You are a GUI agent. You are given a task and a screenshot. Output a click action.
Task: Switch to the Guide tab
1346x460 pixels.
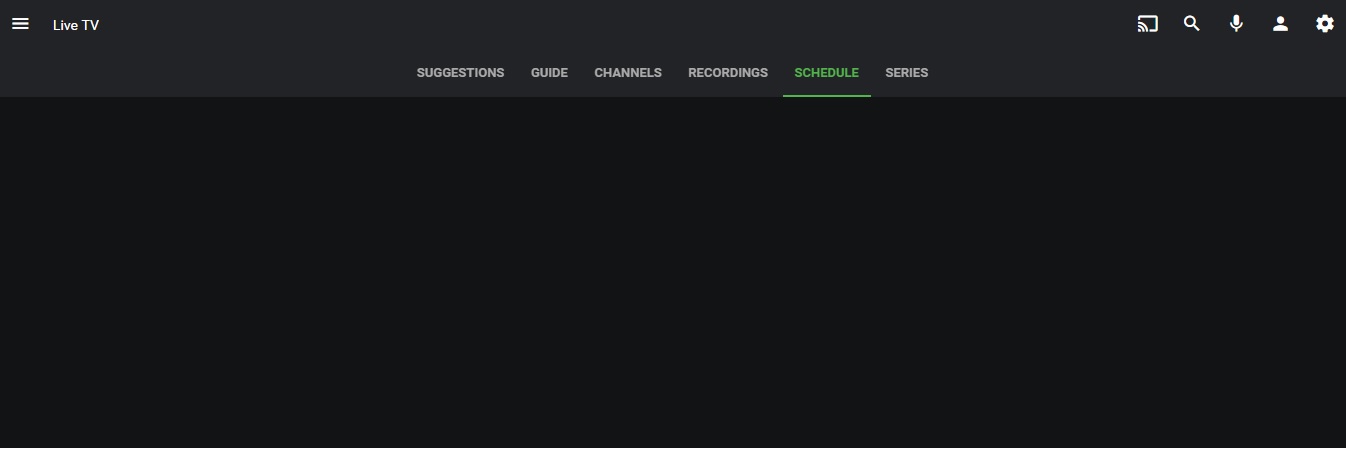549,73
